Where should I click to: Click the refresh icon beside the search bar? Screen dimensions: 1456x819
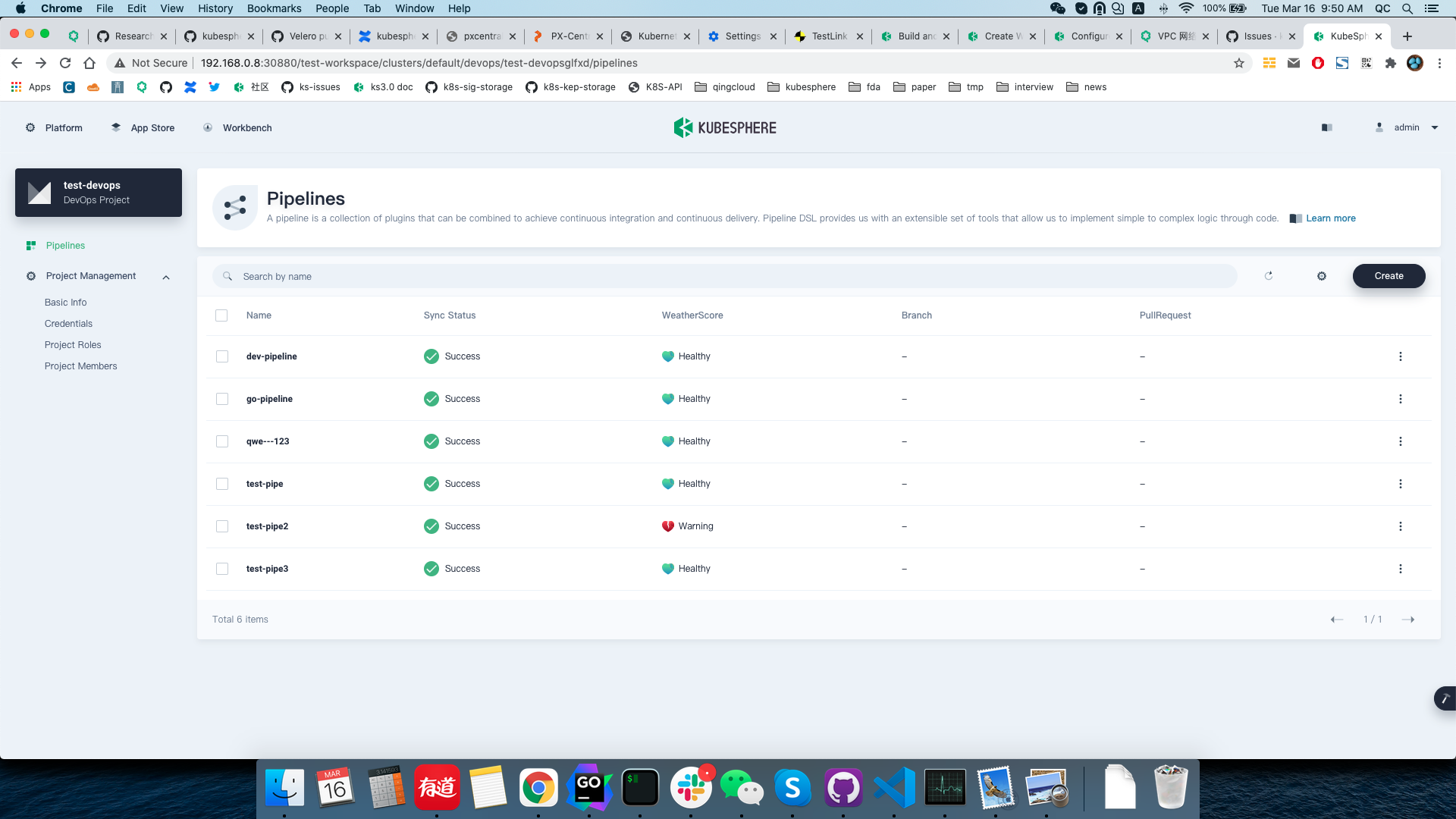point(1269,276)
